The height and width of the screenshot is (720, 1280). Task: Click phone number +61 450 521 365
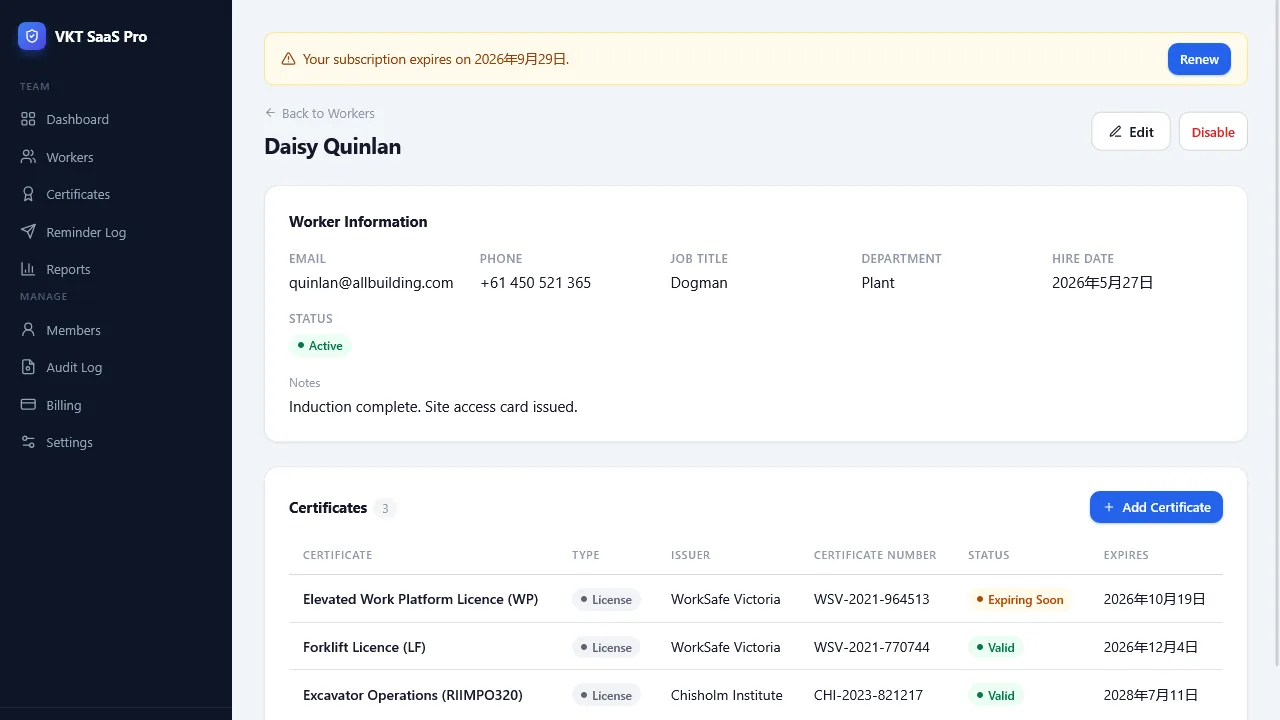point(536,283)
